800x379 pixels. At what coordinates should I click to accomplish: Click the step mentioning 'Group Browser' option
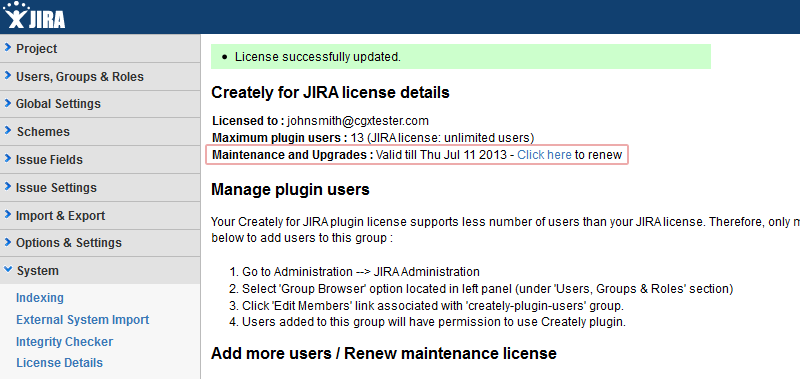487,289
